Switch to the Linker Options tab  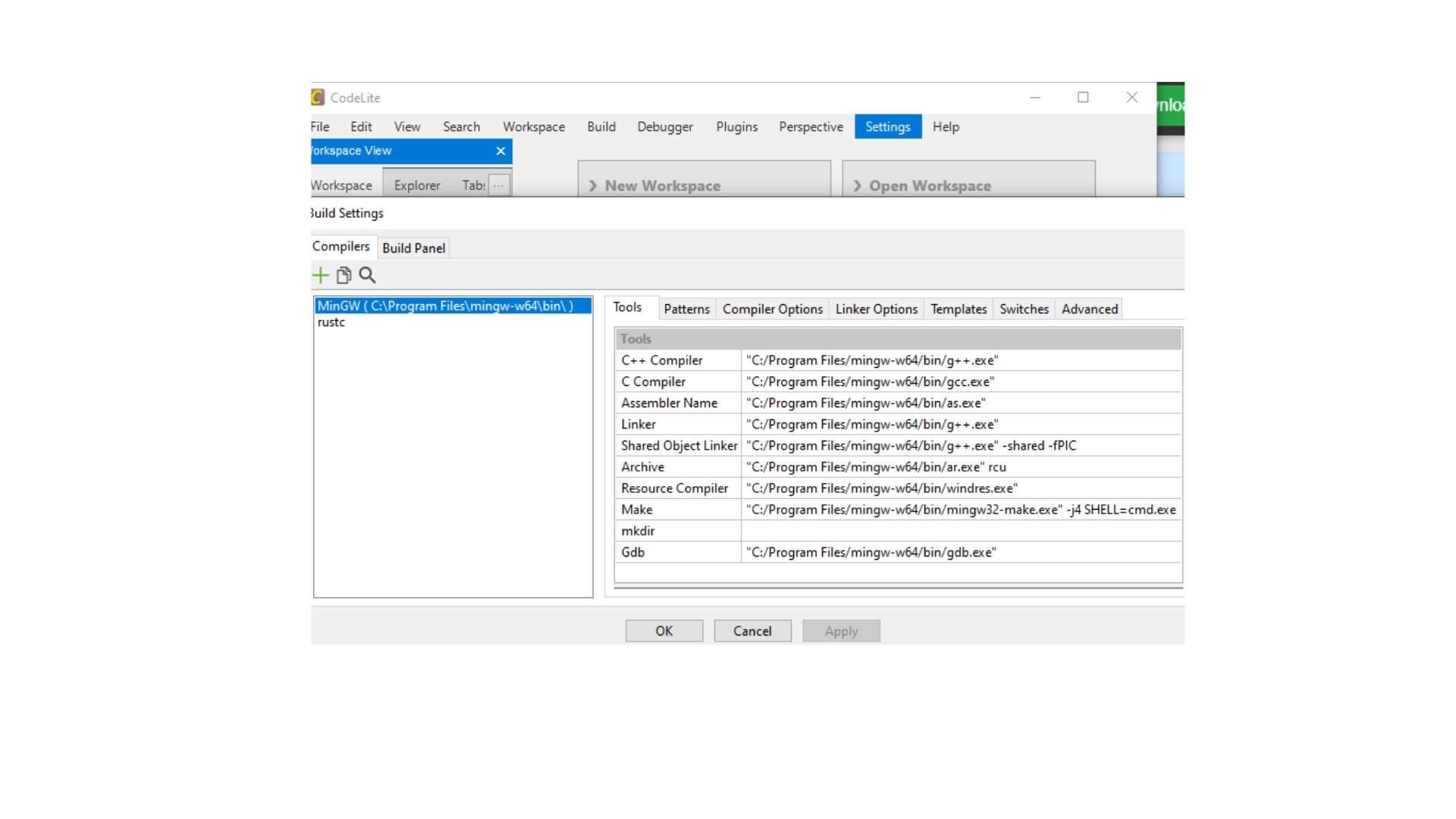click(876, 309)
